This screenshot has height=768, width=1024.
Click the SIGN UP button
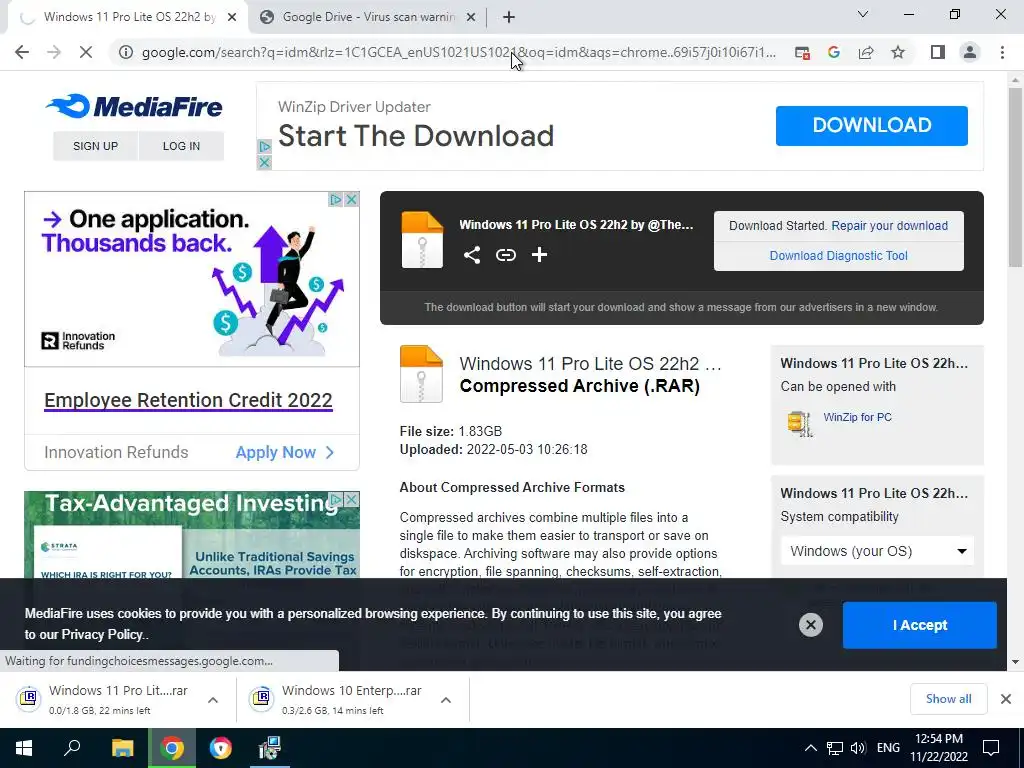pos(95,146)
